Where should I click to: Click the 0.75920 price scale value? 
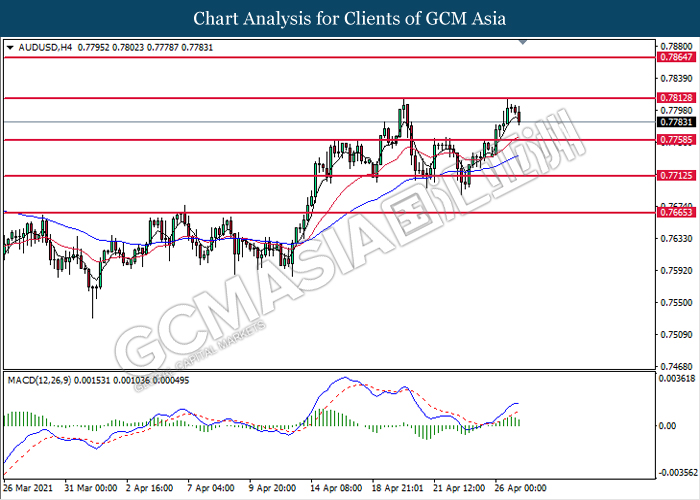[x=676, y=271]
